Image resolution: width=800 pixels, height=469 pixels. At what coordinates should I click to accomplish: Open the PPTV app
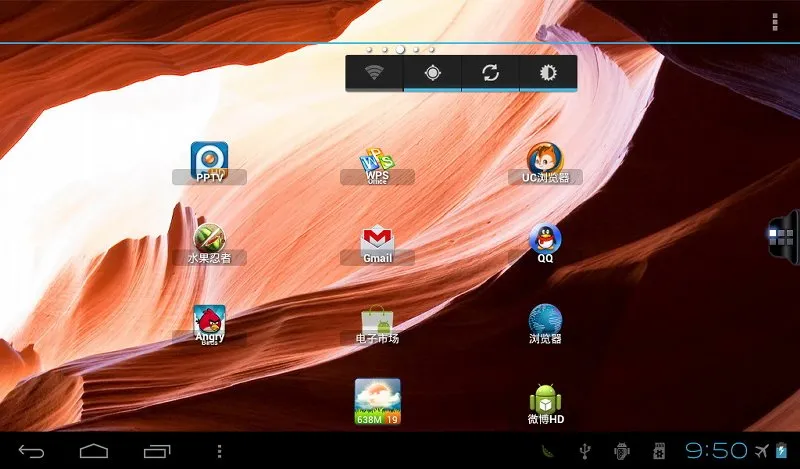coord(209,162)
